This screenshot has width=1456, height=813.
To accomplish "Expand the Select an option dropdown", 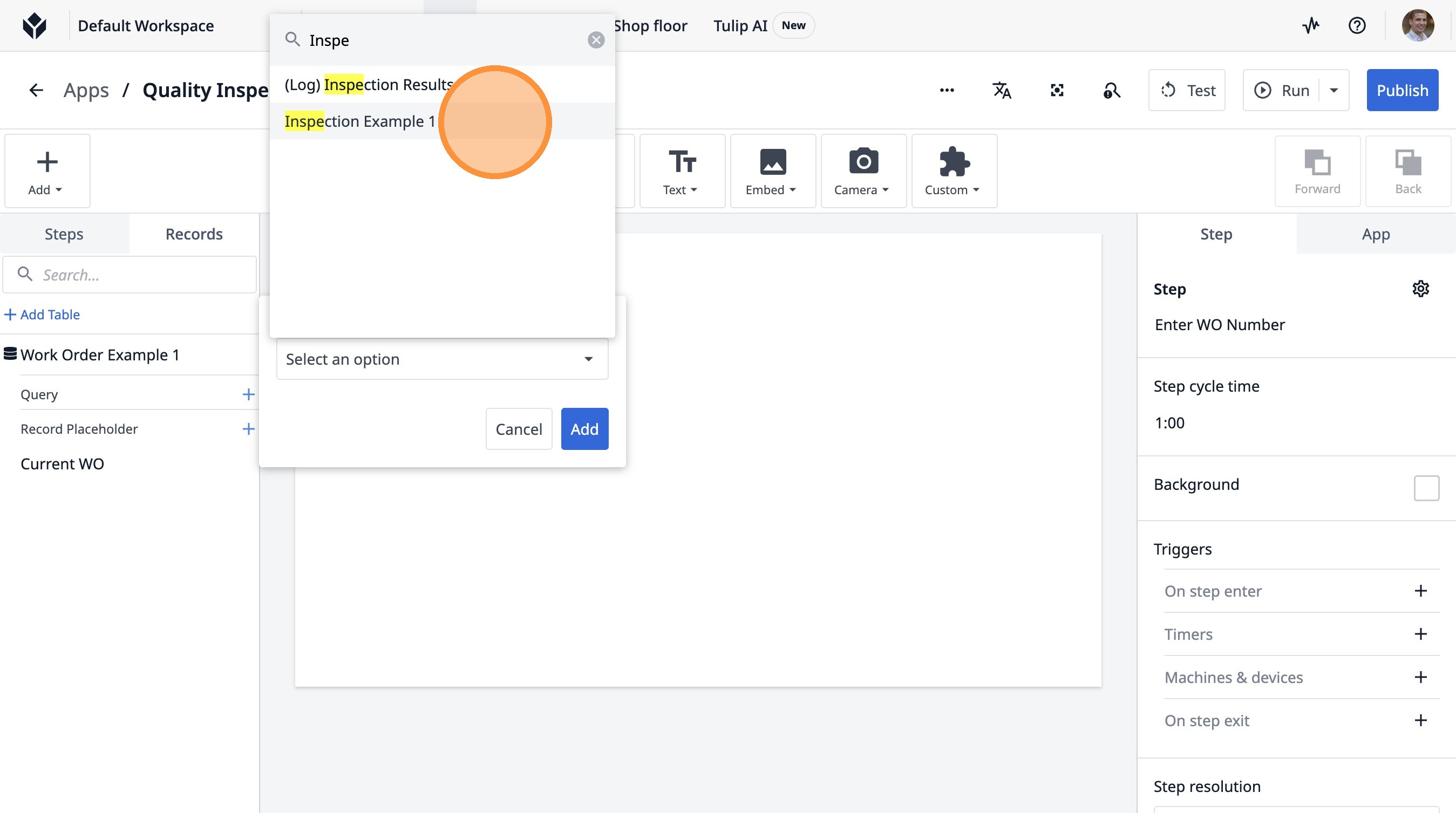I will [442, 359].
